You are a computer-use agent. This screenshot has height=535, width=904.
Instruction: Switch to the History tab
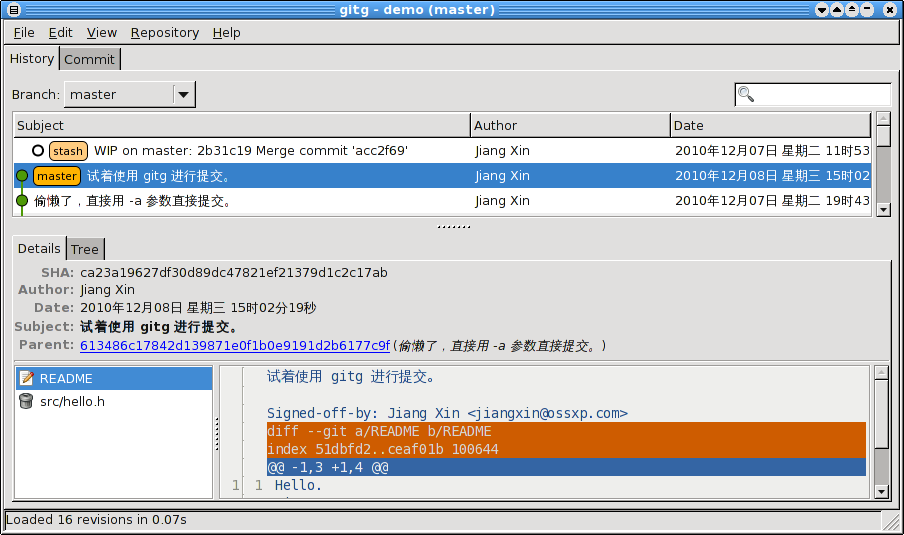pos(32,59)
